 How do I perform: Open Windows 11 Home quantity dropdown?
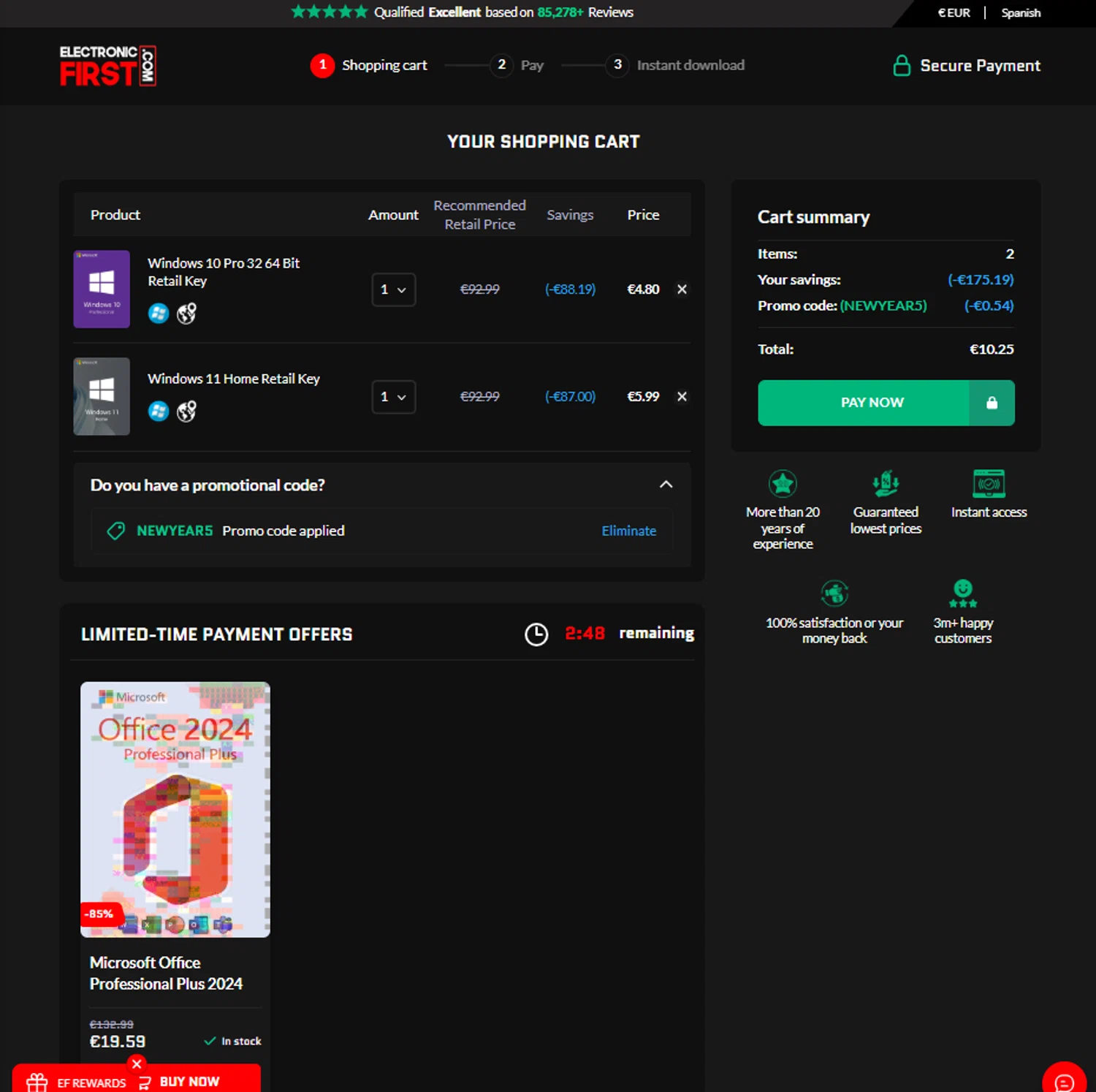pyautogui.click(x=394, y=397)
